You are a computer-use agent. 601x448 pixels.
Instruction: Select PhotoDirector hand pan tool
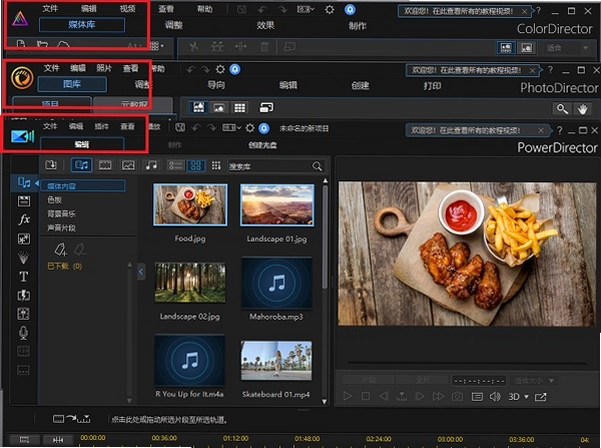(583, 109)
